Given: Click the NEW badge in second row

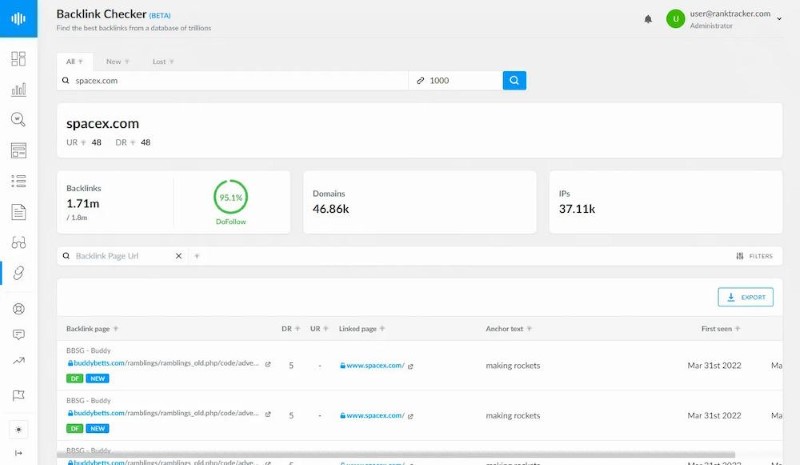Looking at the screenshot, I should click(x=97, y=428).
